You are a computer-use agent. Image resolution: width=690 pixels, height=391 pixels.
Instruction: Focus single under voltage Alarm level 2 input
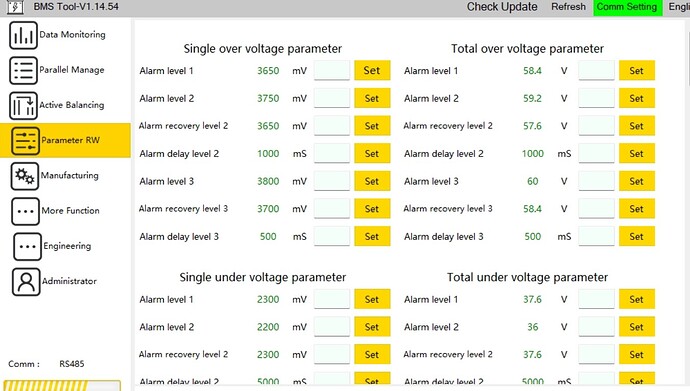332,327
